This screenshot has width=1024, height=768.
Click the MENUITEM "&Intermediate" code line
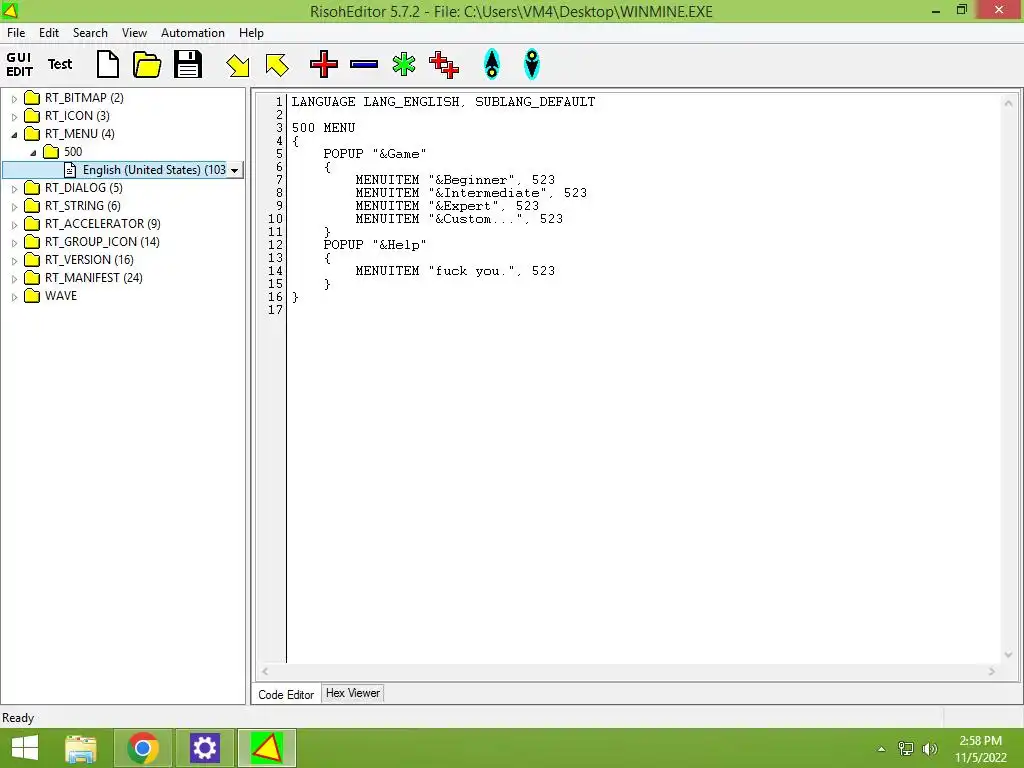471,193
